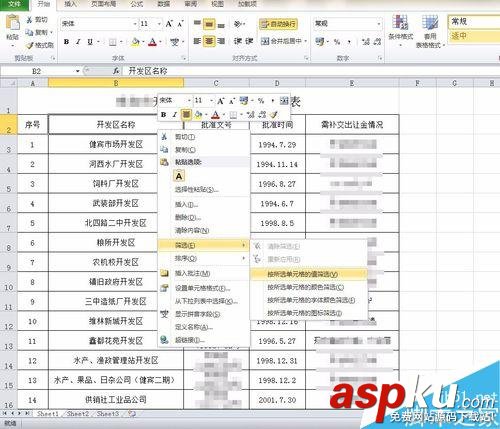
Task: Click the Decrease Decimal icon in the ribbon
Action: coord(377,42)
